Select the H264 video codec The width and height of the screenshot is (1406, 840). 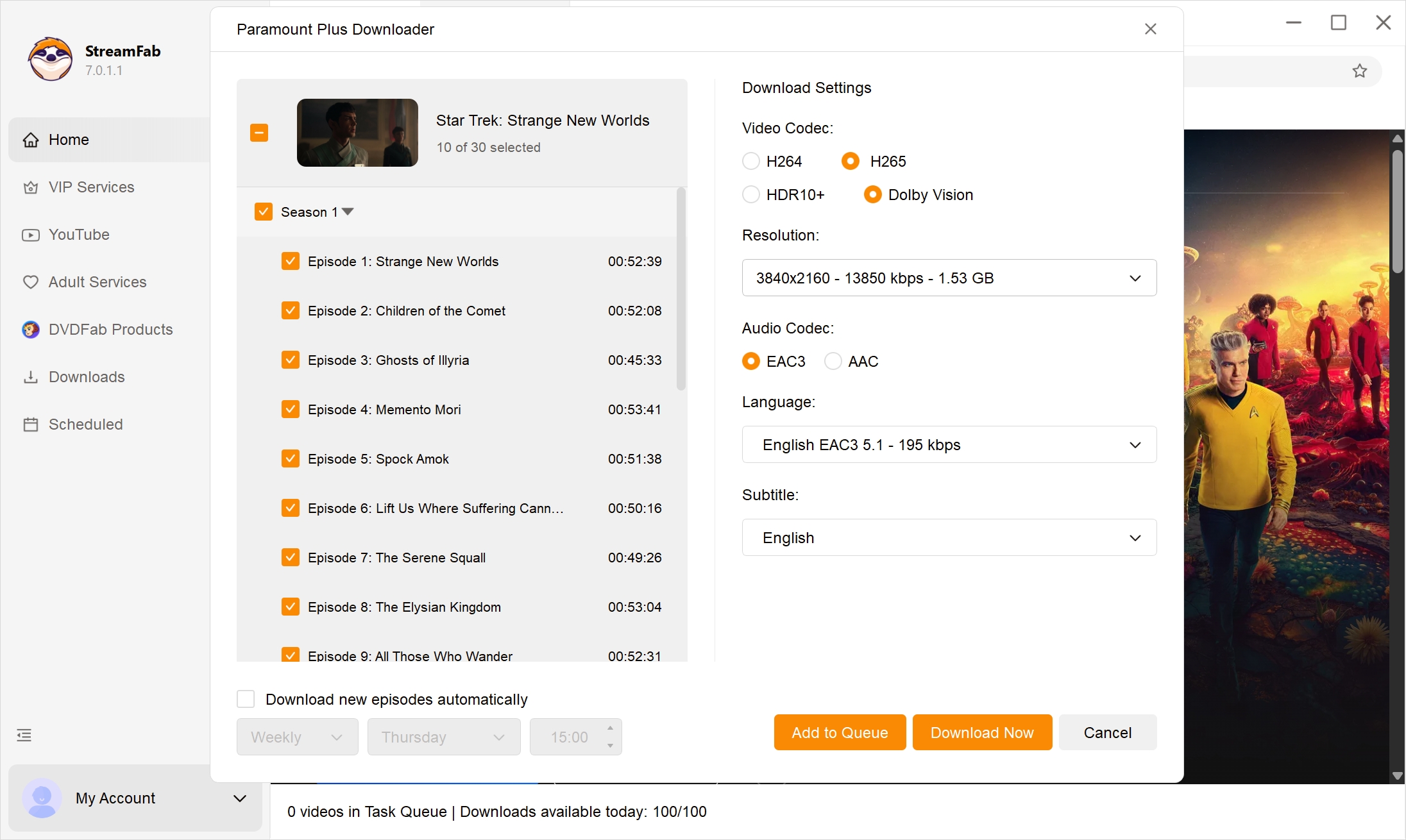(x=750, y=161)
